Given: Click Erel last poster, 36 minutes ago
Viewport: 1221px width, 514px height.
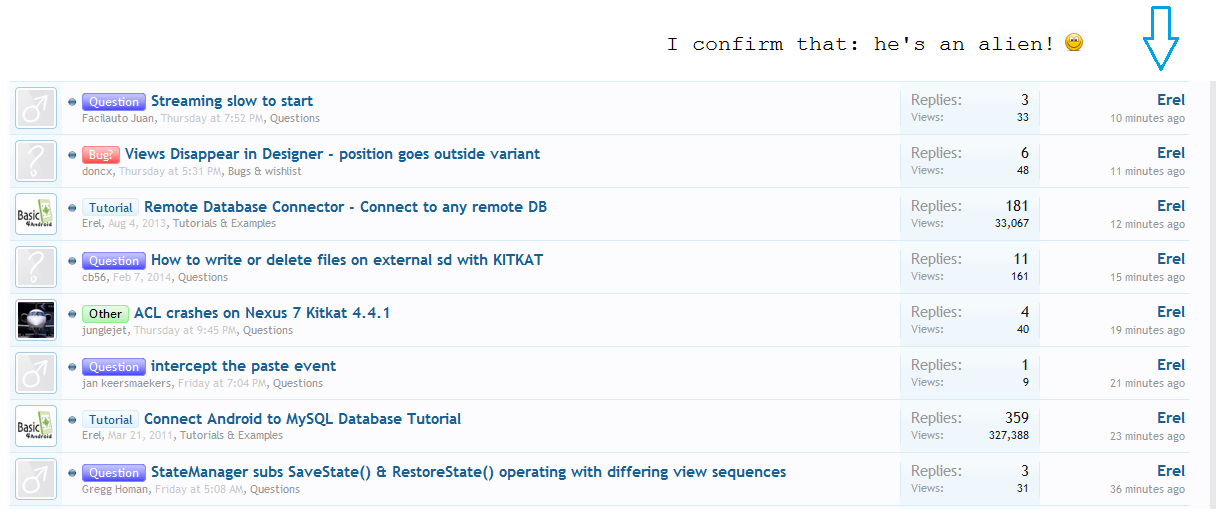Looking at the screenshot, I should (x=1170, y=471).
